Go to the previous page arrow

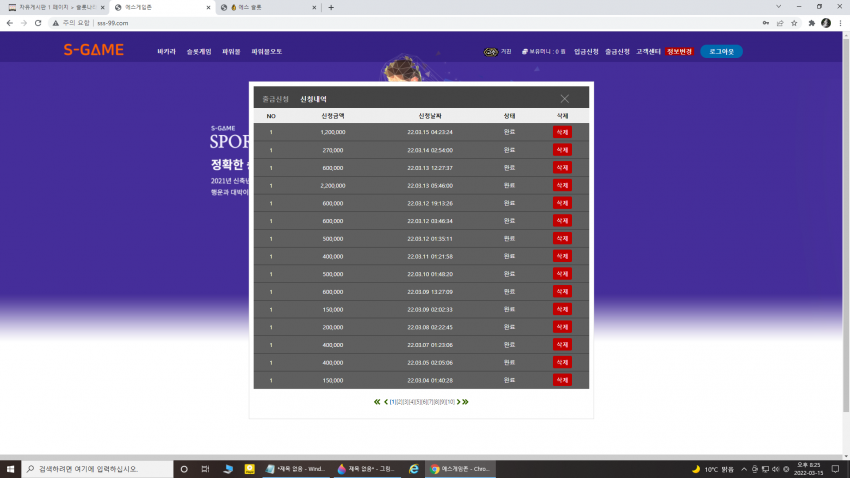pos(385,402)
